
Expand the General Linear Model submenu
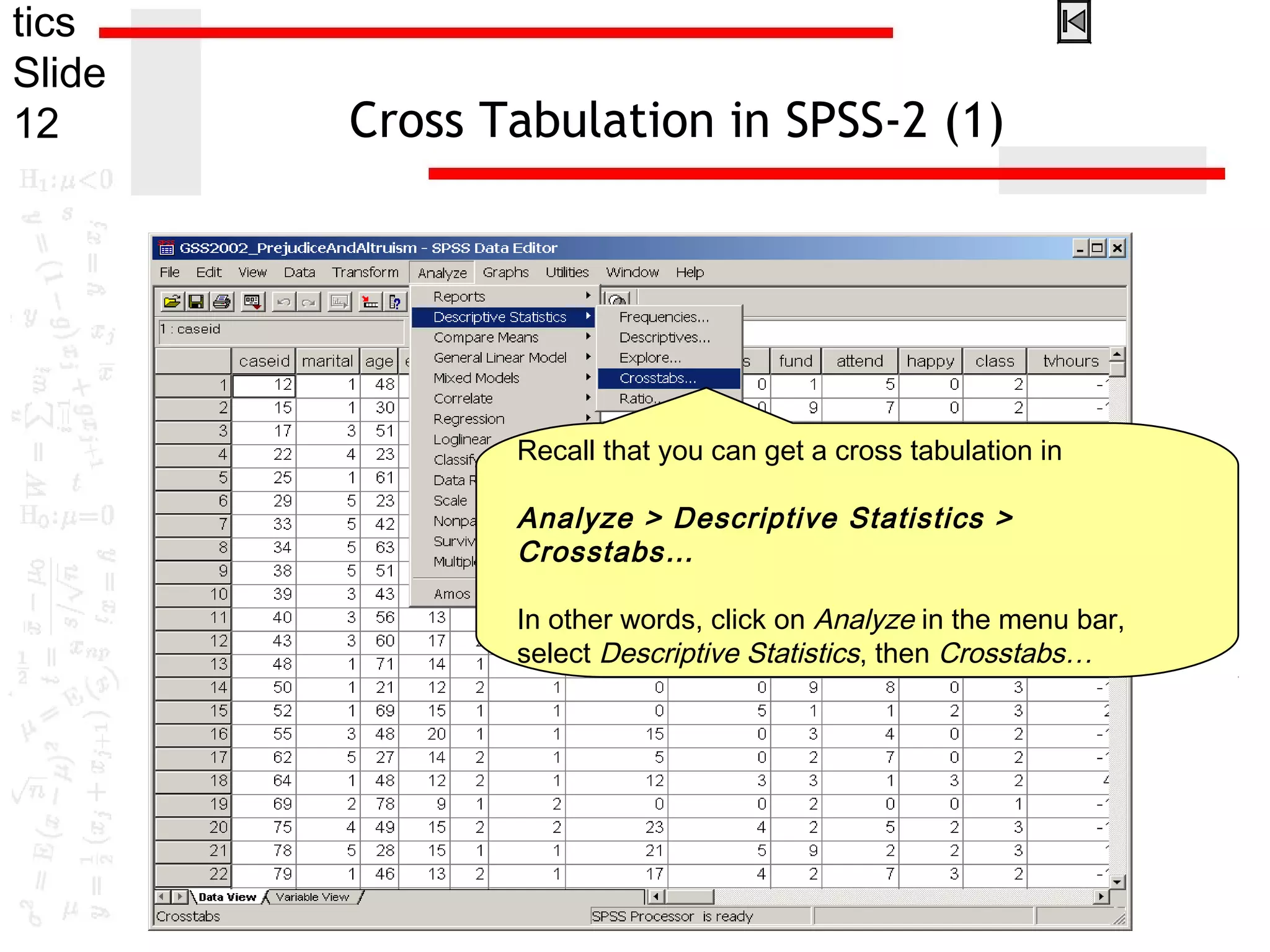(504, 358)
